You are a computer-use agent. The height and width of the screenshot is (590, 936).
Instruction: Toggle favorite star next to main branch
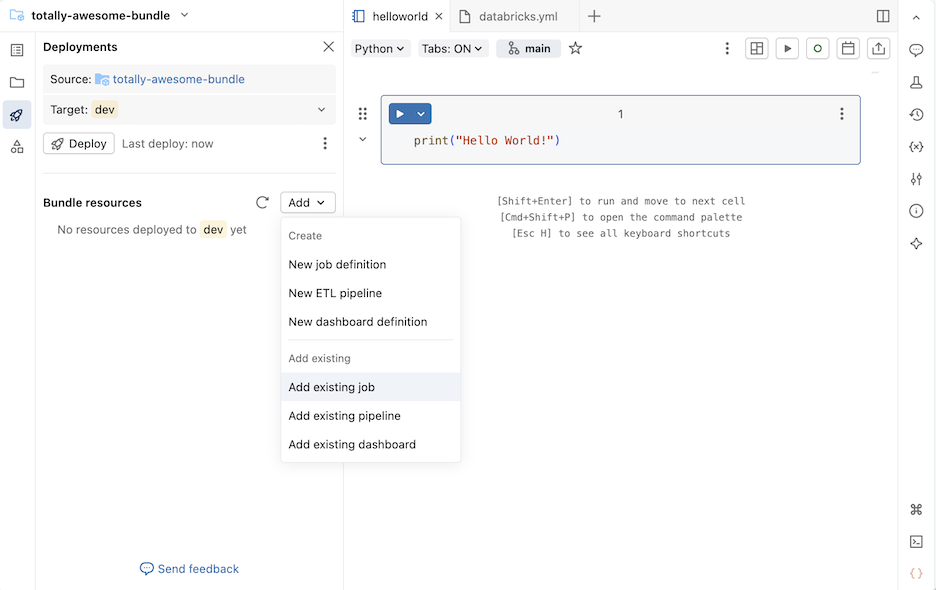click(575, 47)
